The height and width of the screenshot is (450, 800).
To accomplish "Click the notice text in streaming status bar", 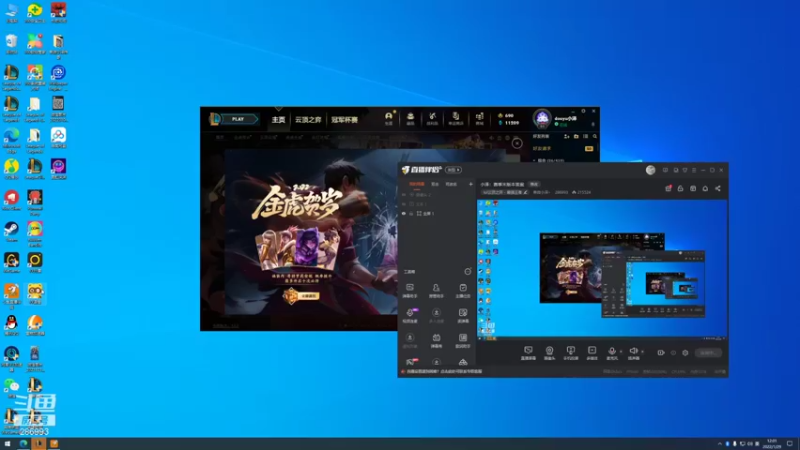I will click(444, 371).
